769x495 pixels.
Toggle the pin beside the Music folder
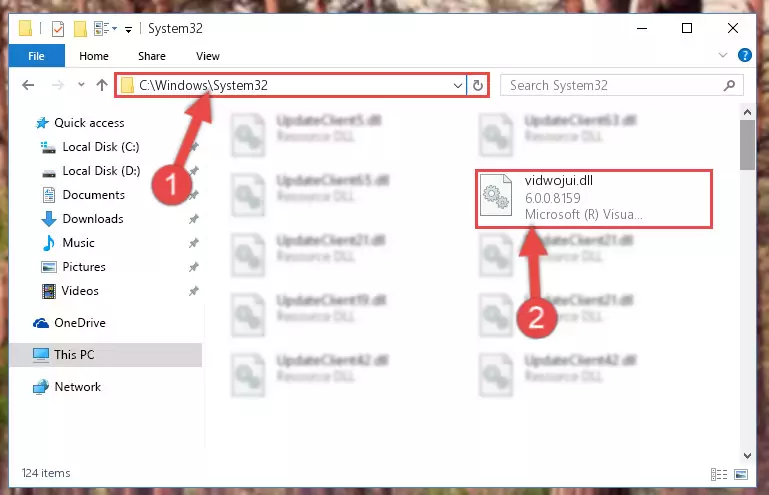pyautogui.click(x=194, y=243)
